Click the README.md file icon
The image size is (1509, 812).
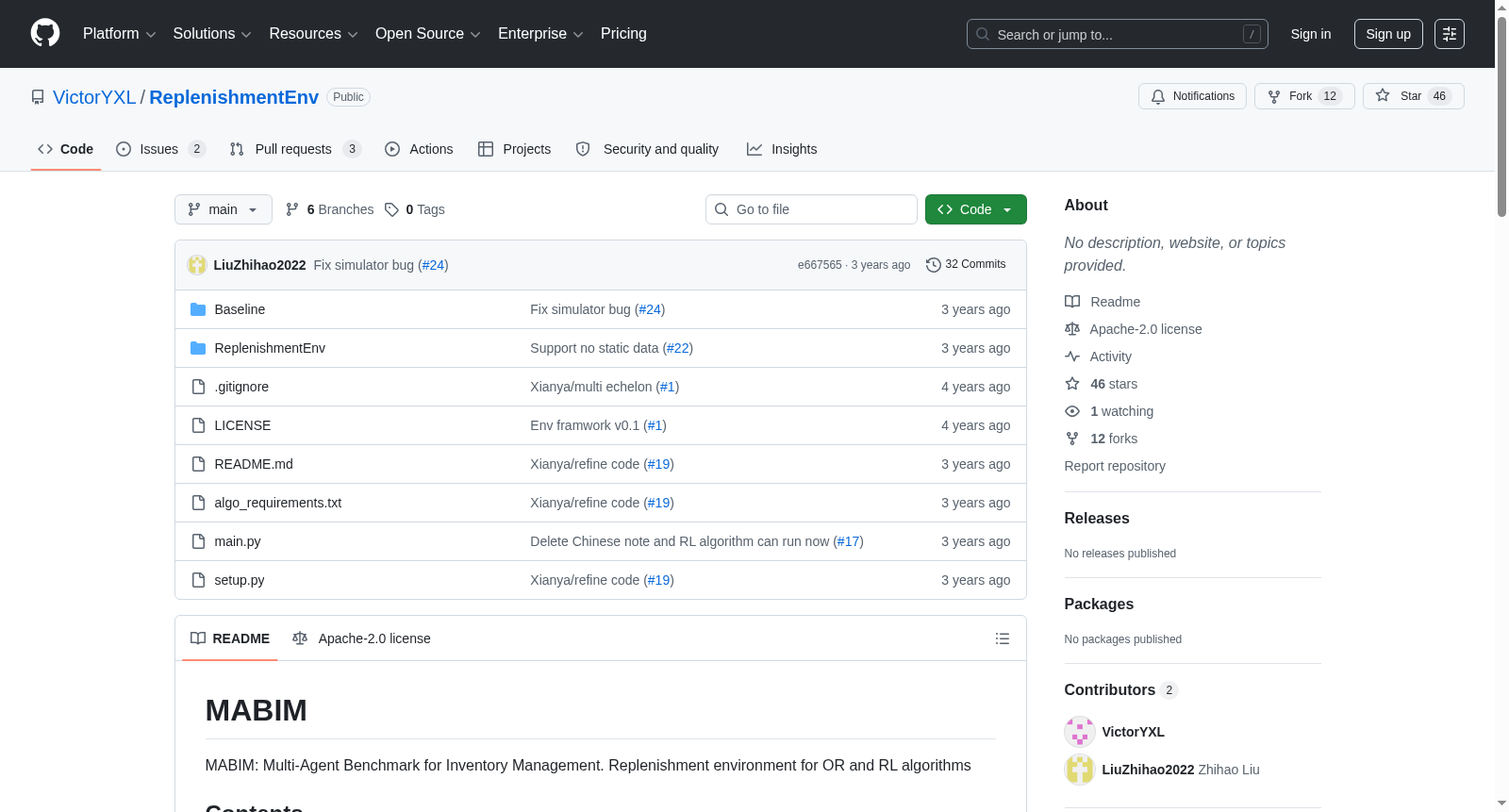point(198,464)
